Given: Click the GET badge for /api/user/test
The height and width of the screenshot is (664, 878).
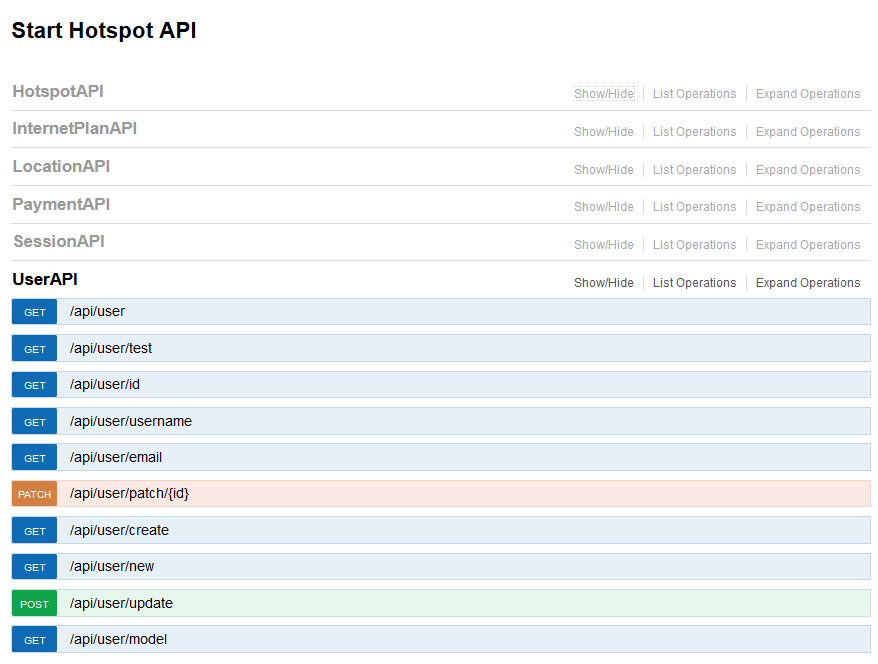Looking at the screenshot, I should click(x=35, y=349).
